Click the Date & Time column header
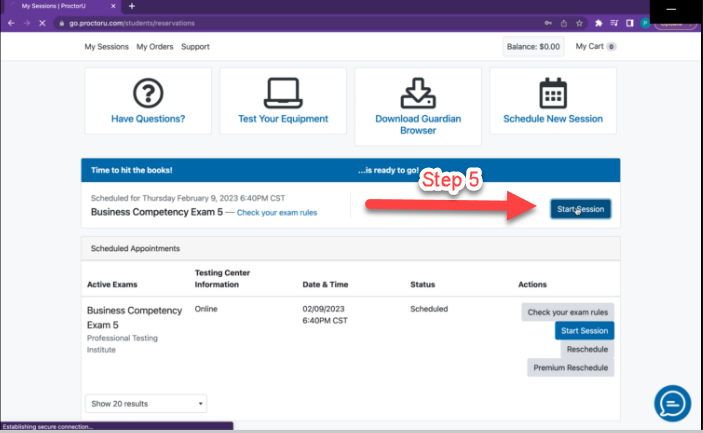Image resolution: width=703 pixels, height=433 pixels. click(x=325, y=285)
